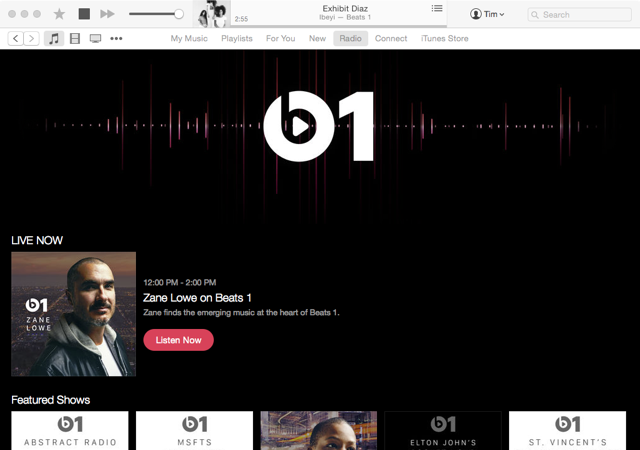The width and height of the screenshot is (640, 450).
Task: Switch to the My Music tab
Action: tap(189, 38)
